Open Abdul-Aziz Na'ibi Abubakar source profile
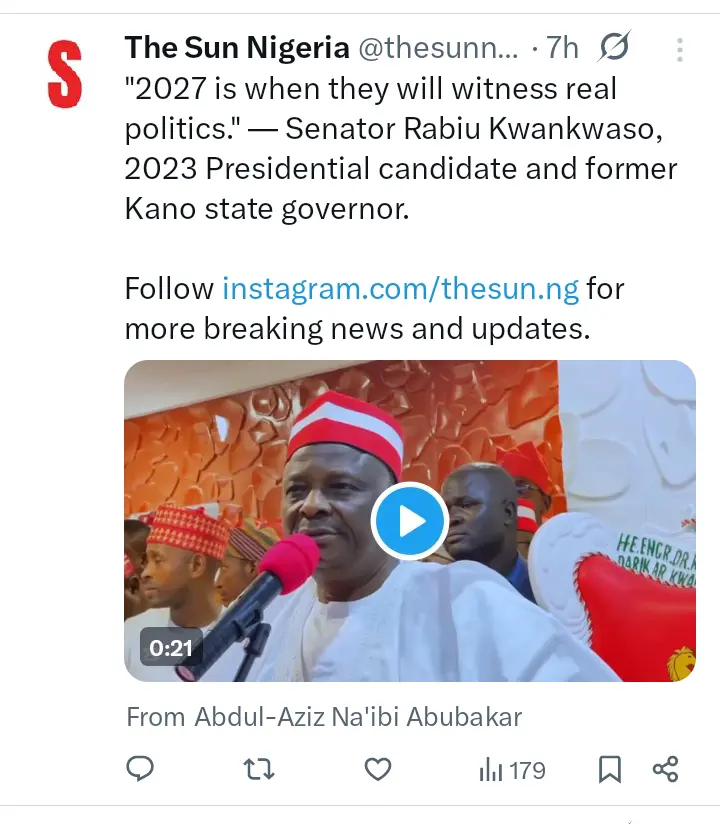 point(357,716)
